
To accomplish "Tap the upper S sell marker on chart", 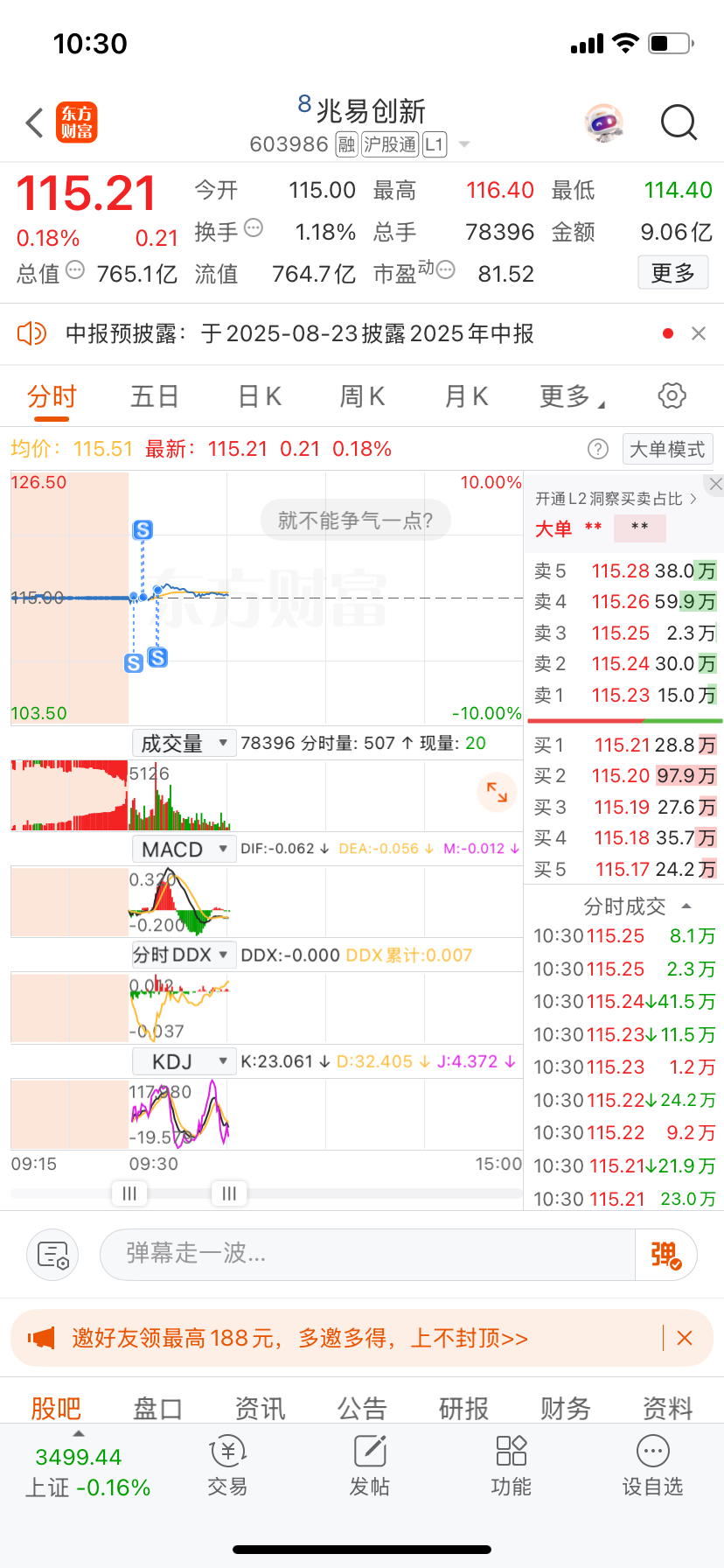I will coord(143,529).
